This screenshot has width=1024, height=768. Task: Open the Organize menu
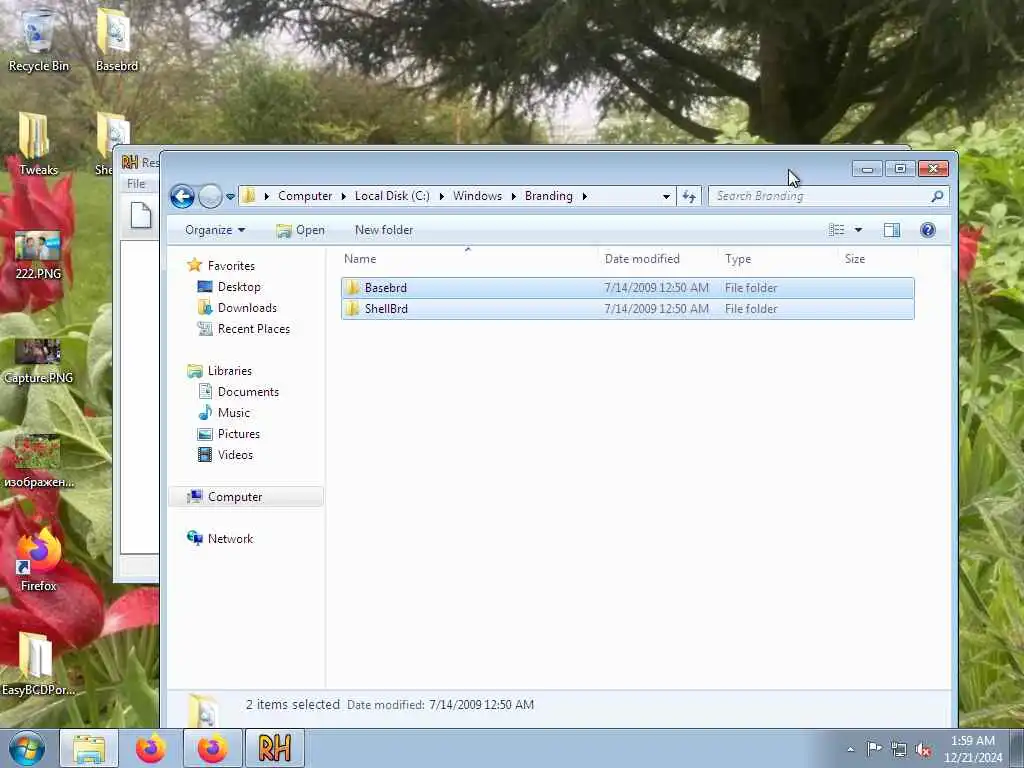pos(215,230)
